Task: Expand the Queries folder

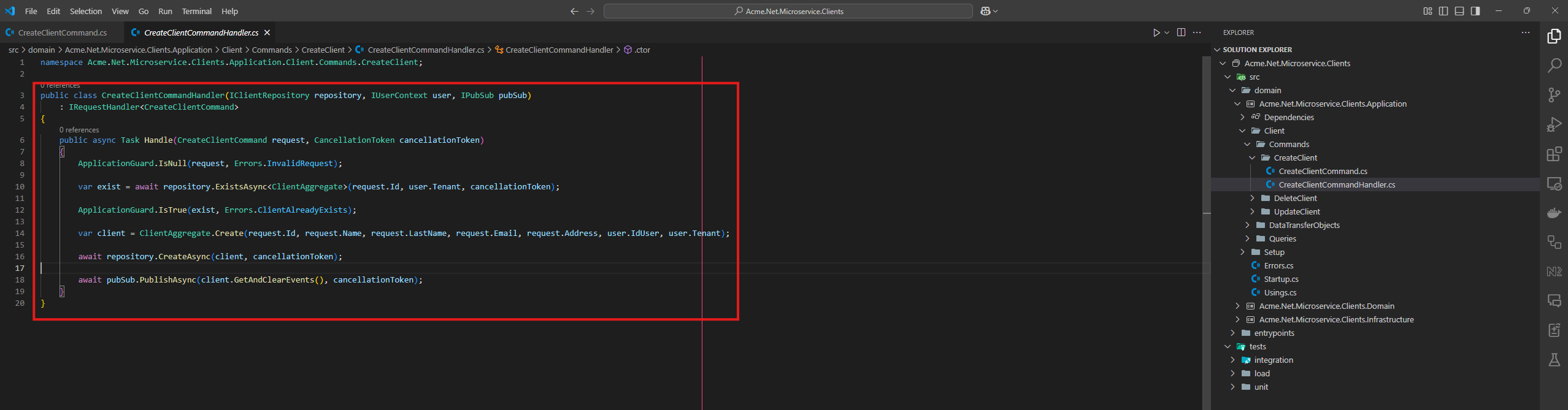Action: click(x=1247, y=238)
